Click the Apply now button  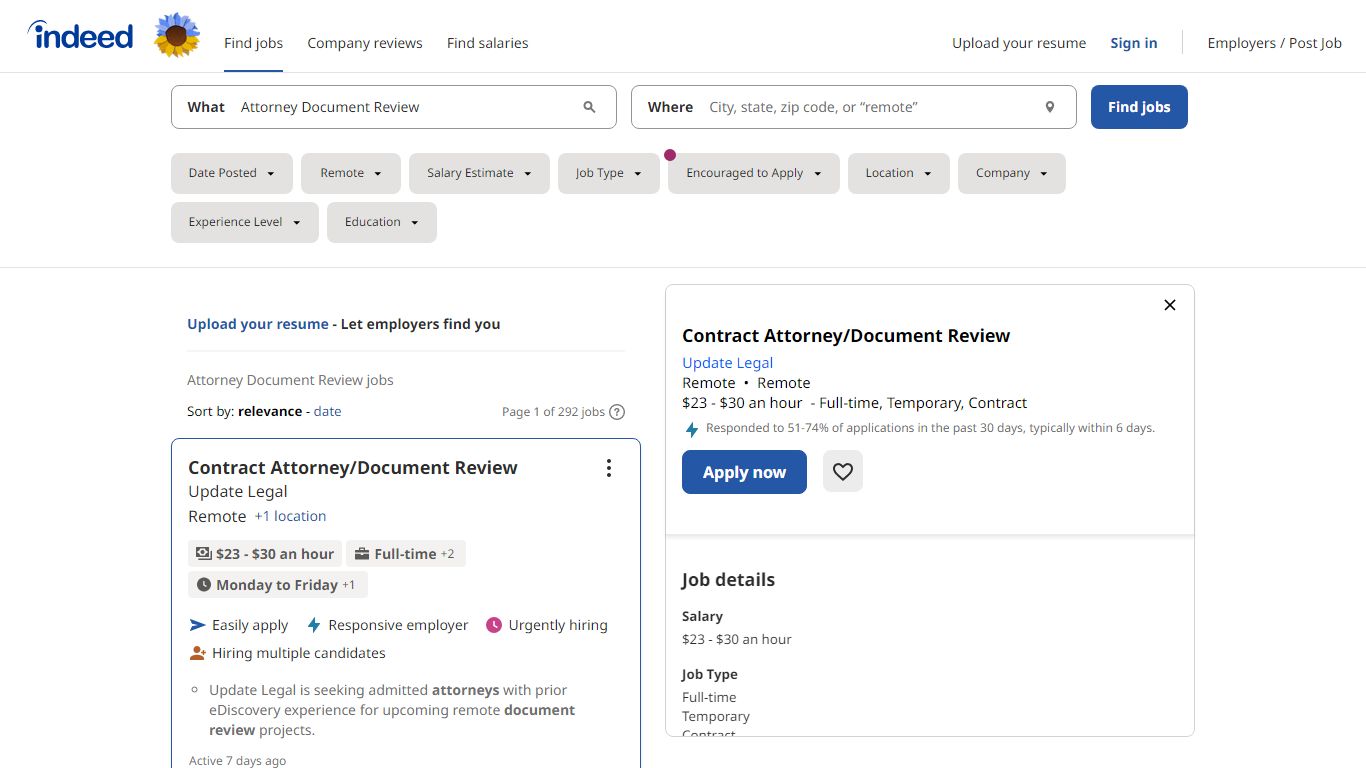pos(744,472)
